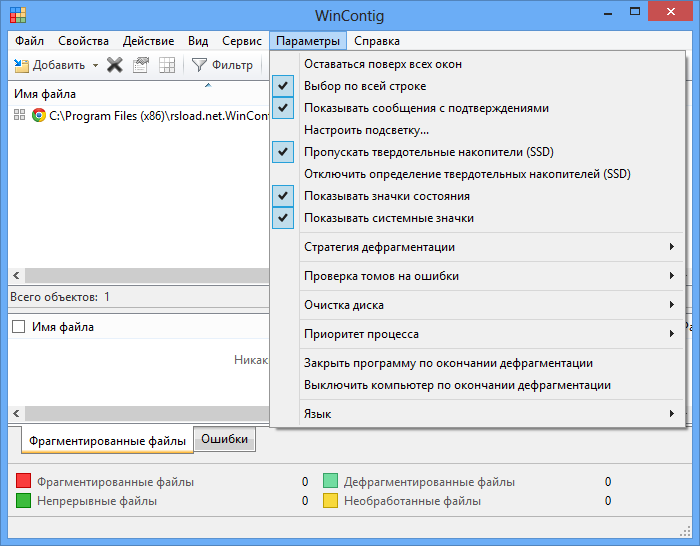The image size is (700, 546).
Task: Expand the Язык submenu
Action: [478, 414]
